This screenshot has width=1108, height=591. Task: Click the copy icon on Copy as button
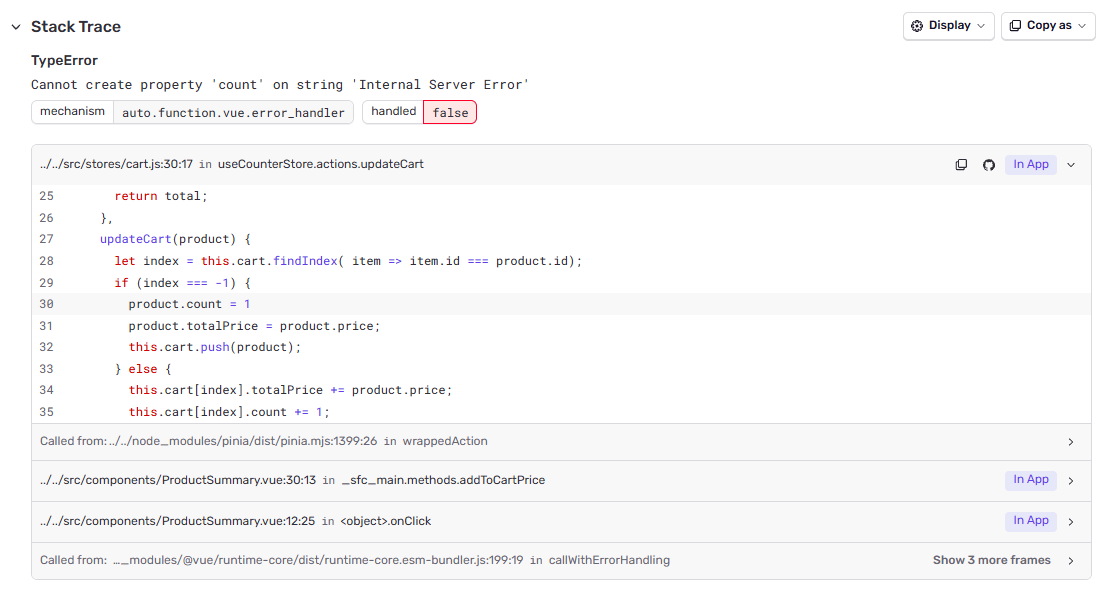(1015, 26)
